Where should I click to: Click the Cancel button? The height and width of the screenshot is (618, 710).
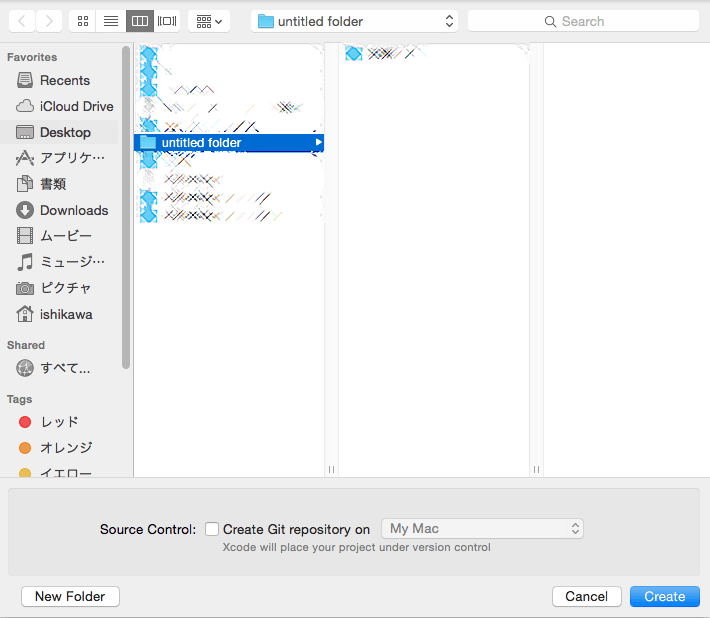point(586,596)
